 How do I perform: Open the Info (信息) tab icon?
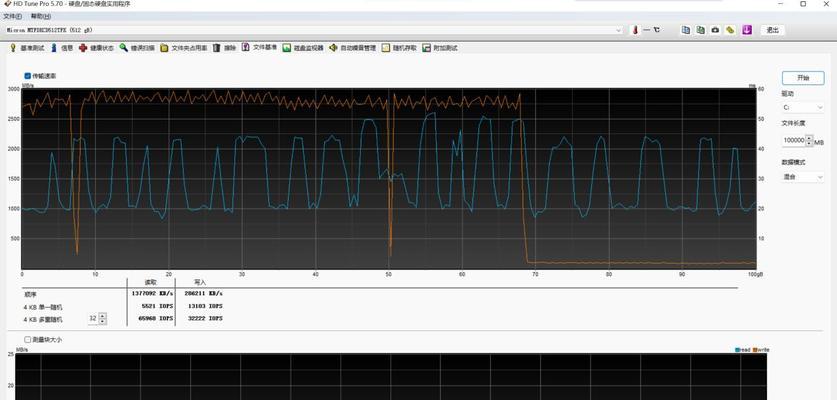54,48
